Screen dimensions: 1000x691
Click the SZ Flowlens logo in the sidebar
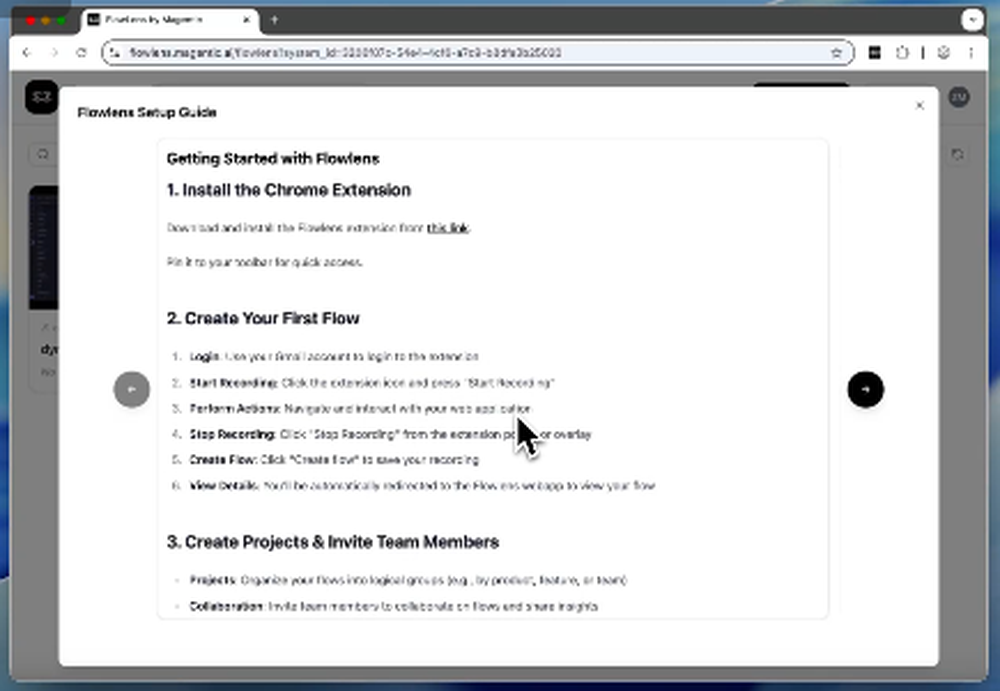coord(42,98)
